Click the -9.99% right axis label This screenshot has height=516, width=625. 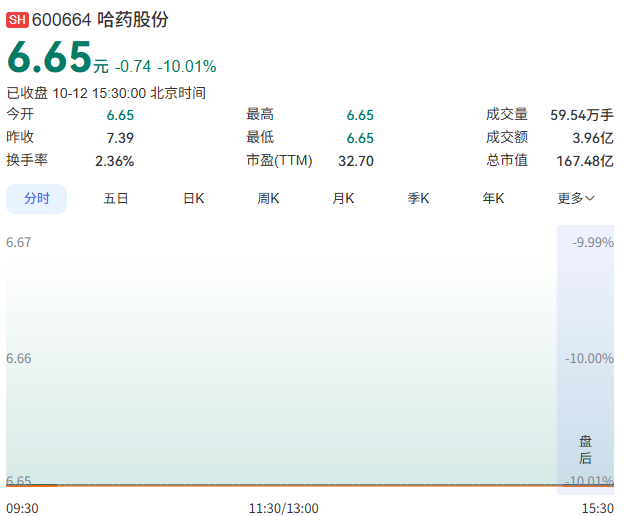click(593, 242)
